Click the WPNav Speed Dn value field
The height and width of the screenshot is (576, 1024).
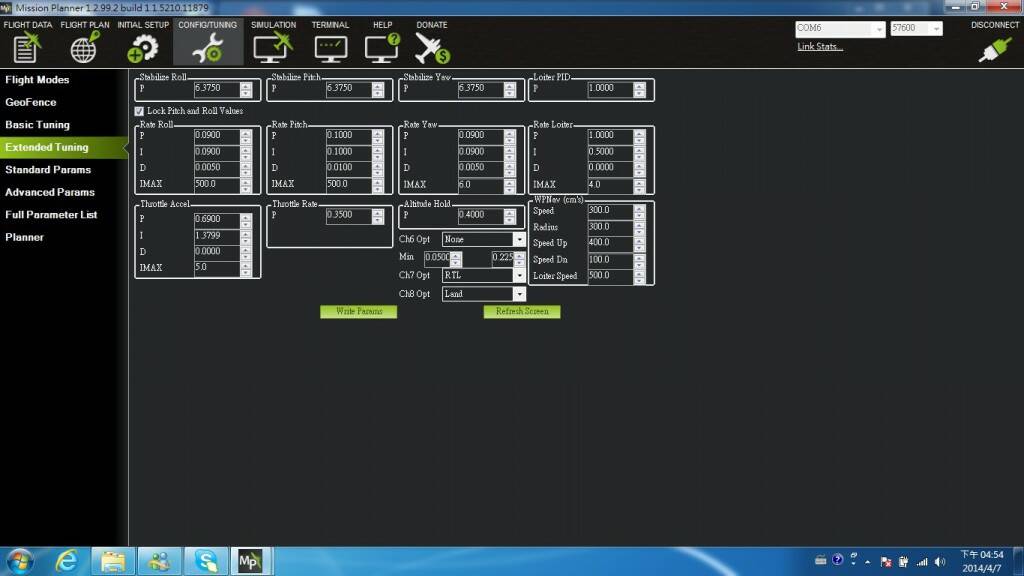tap(611, 260)
